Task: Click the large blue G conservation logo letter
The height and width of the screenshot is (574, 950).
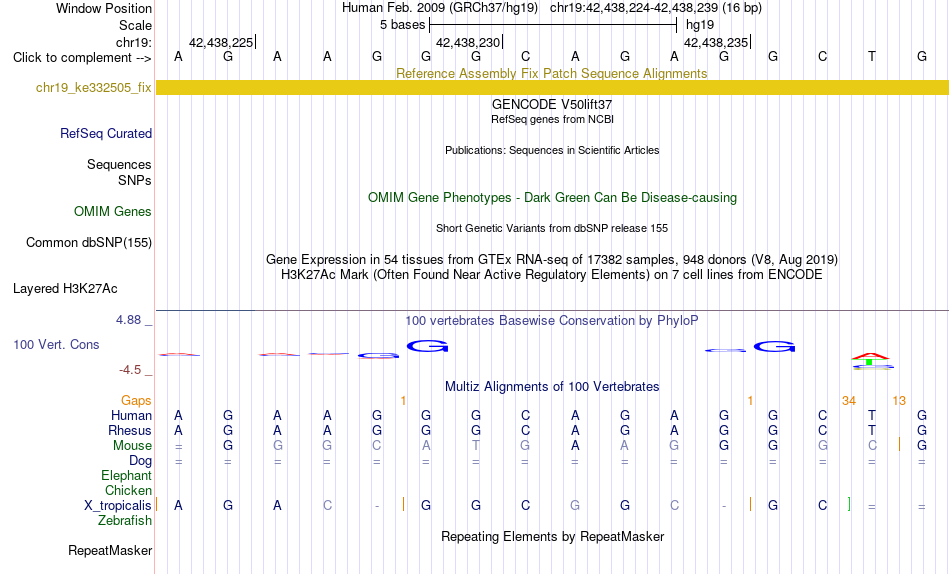Action: (x=427, y=346)
